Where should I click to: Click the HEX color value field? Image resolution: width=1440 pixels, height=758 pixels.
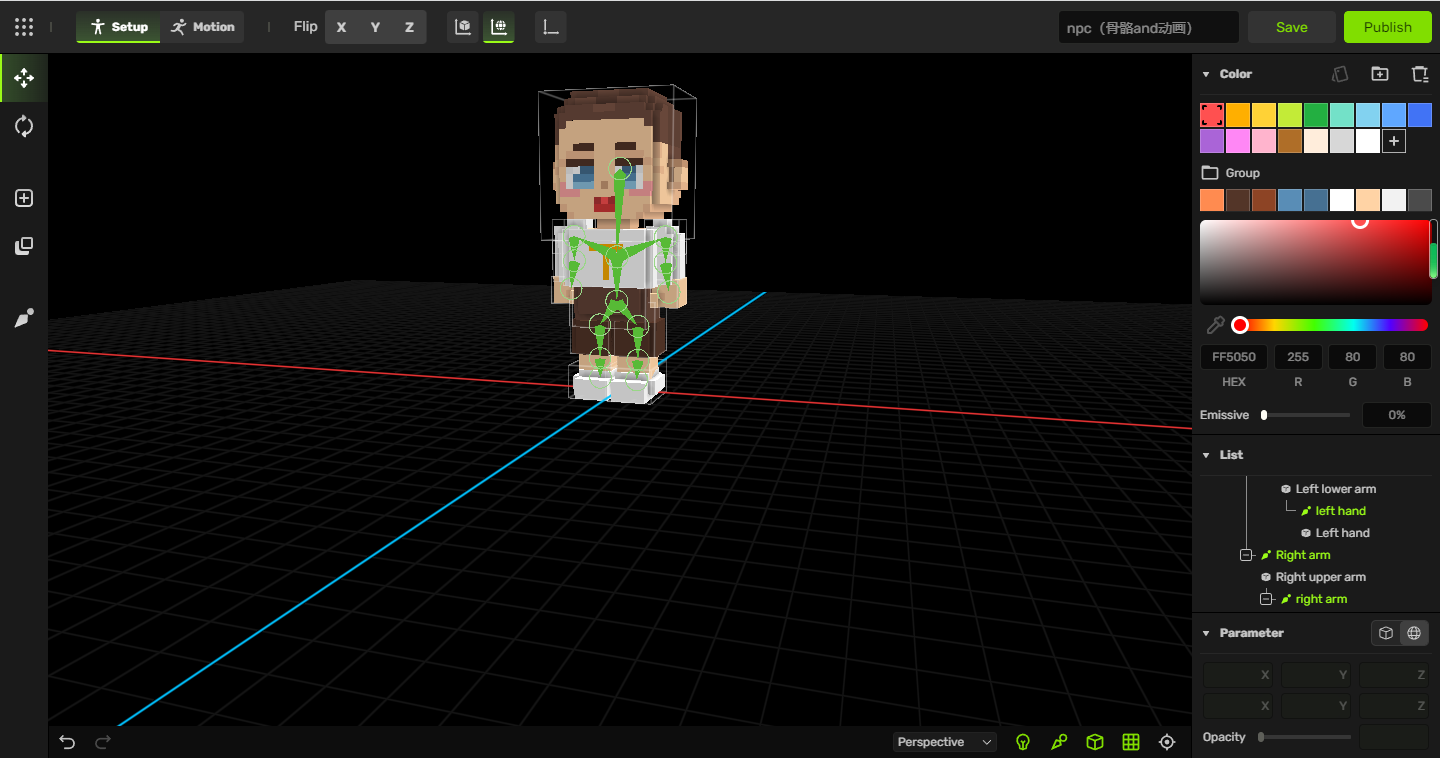click(1234, 357)
